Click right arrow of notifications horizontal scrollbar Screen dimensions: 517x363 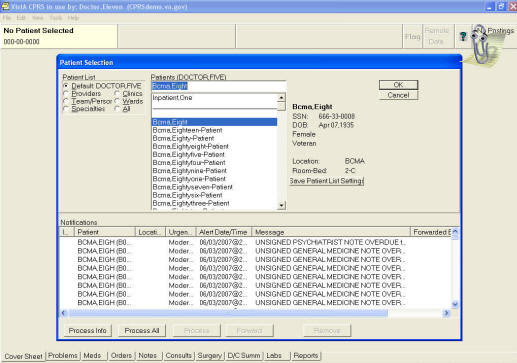tap(446, 313)
